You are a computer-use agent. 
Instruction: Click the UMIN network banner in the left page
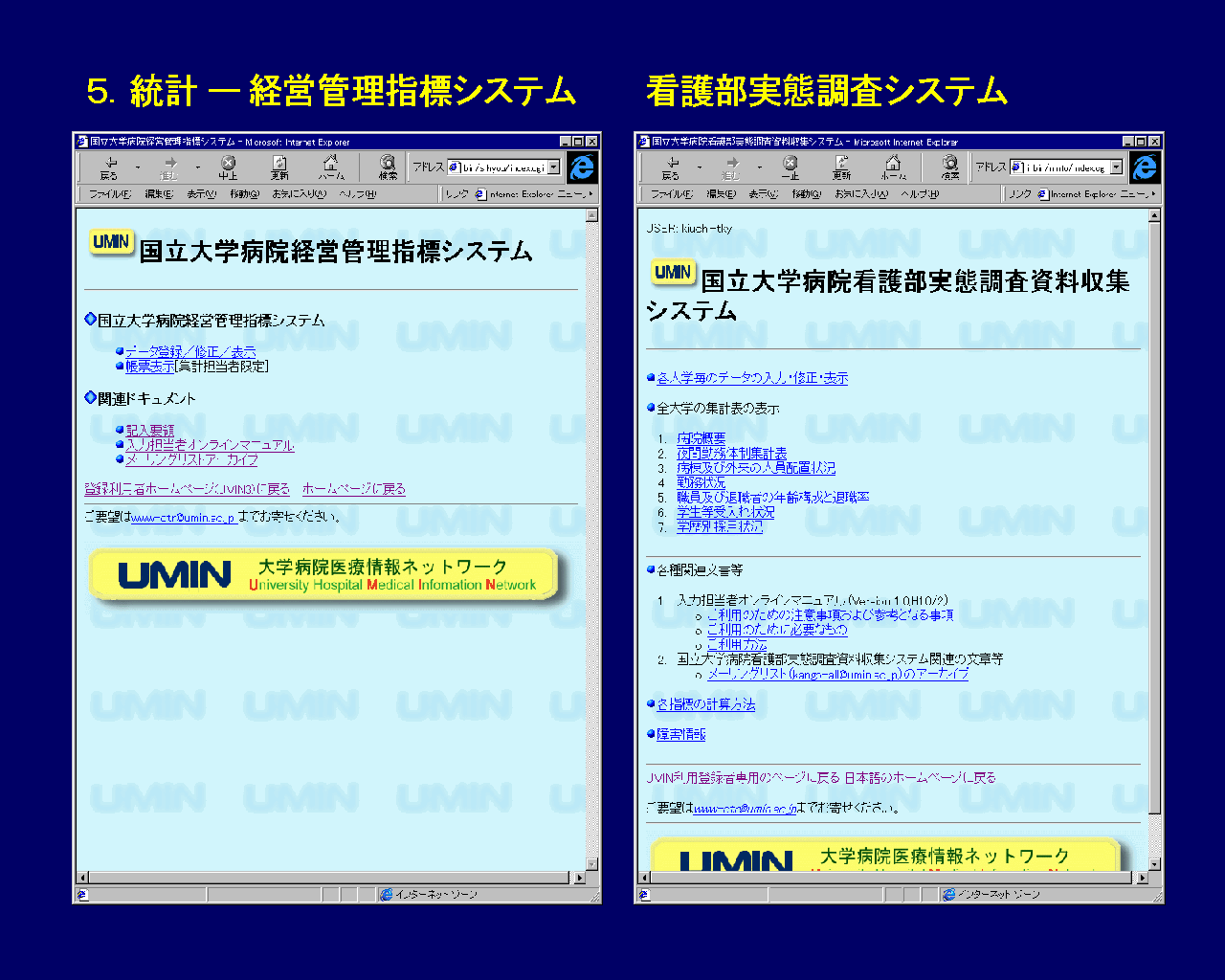pos(323,574)
